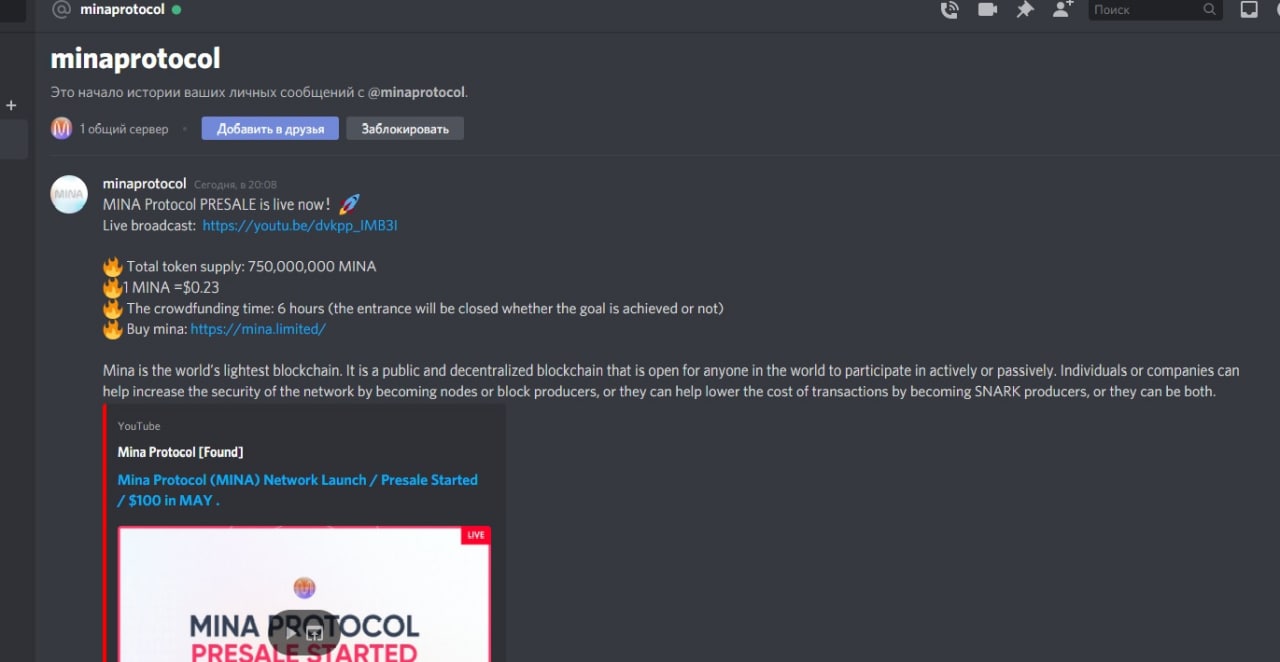Open pinned messages
This screenshot has height=662, width=1280.
coord(1025,10)
